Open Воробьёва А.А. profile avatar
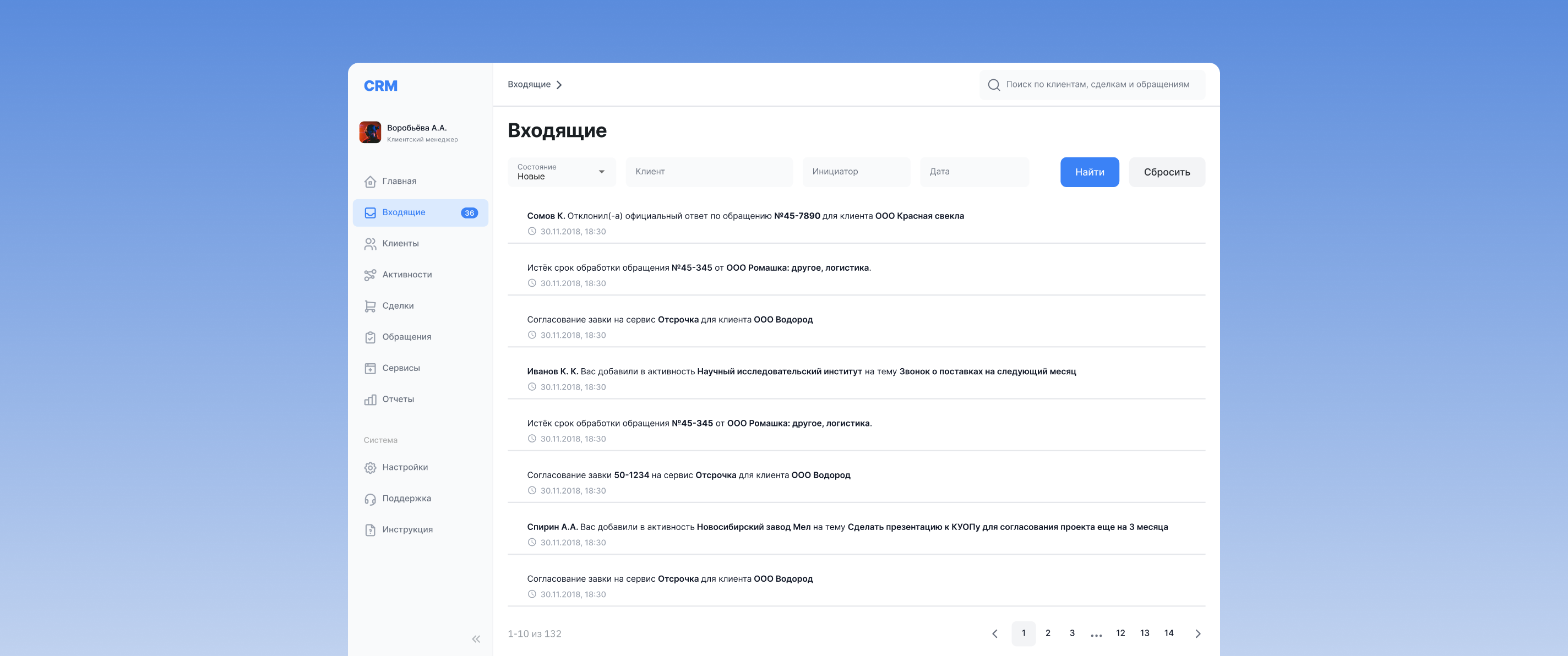Screen dimensions: 1568x656 (x=370, y=132)
